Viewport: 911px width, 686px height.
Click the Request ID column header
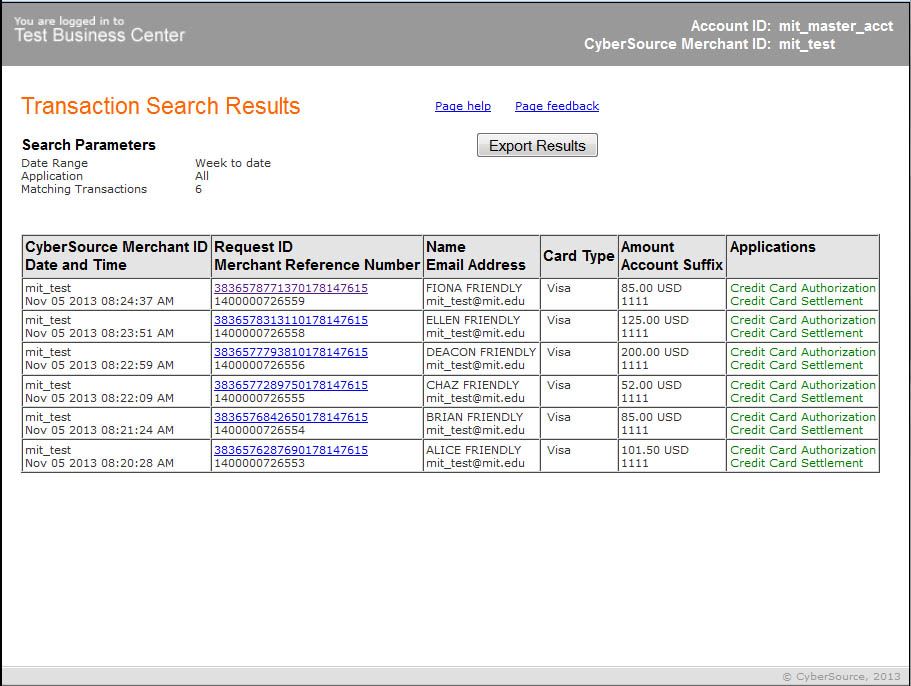pyautogui.click(x=253, y=247)
